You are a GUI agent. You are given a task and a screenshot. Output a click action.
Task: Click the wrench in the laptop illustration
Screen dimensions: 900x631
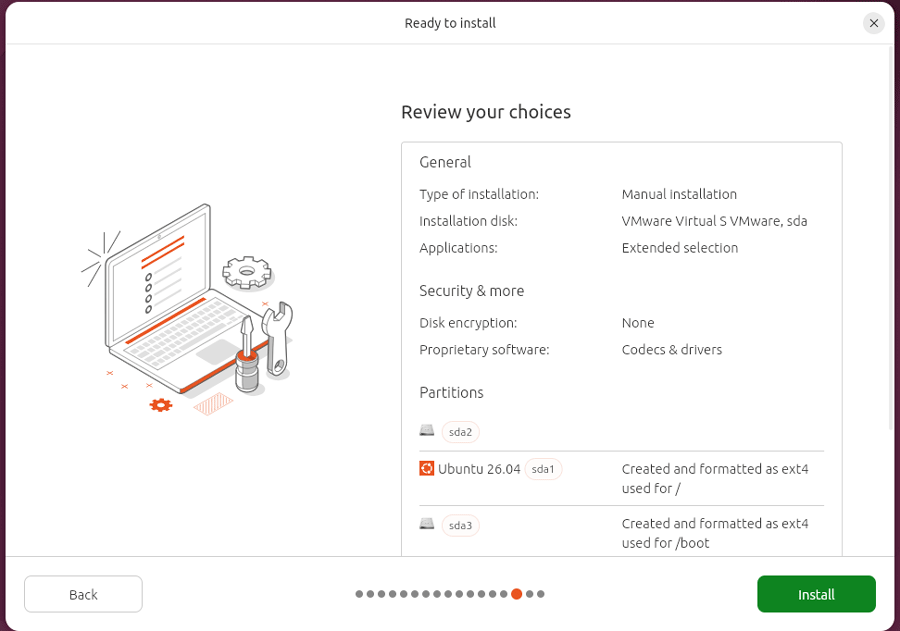click(x=277, y=339)
